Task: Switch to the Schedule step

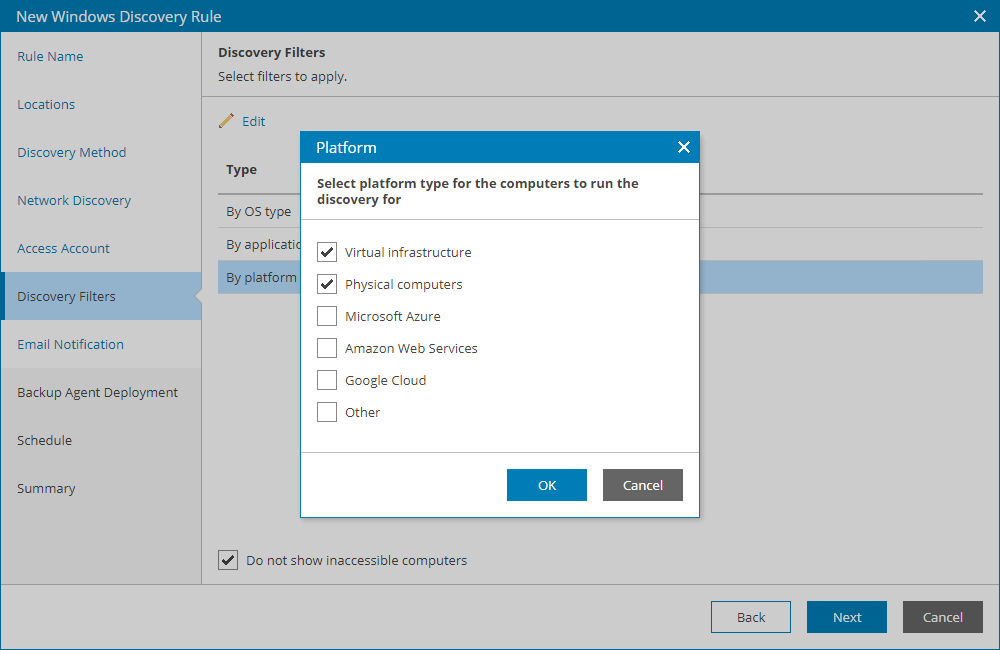Action: click(45, 440)
